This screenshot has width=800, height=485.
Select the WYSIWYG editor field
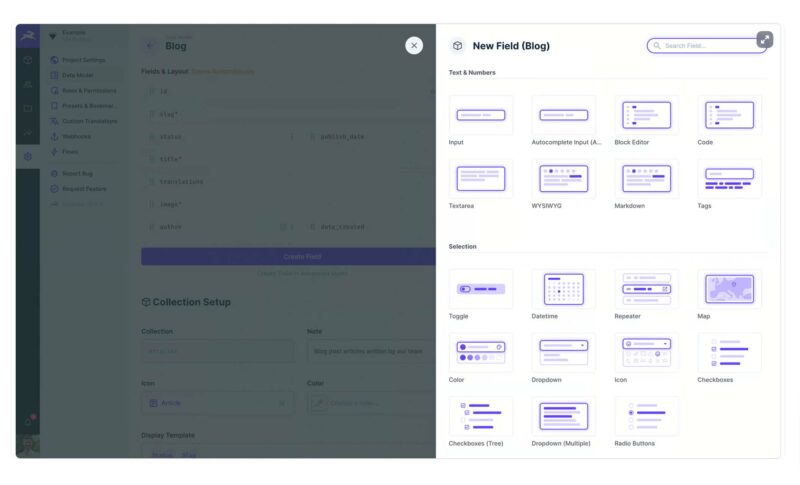564,178
